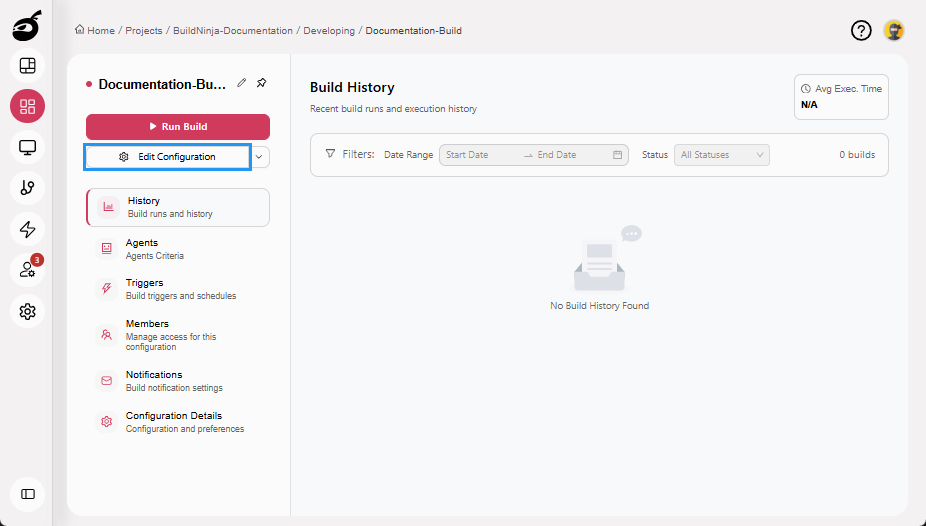Image resolution: width=926 pixels, height=526 pixels.
Task: Go to Home breadcrumb link
Action: (101, 31)
